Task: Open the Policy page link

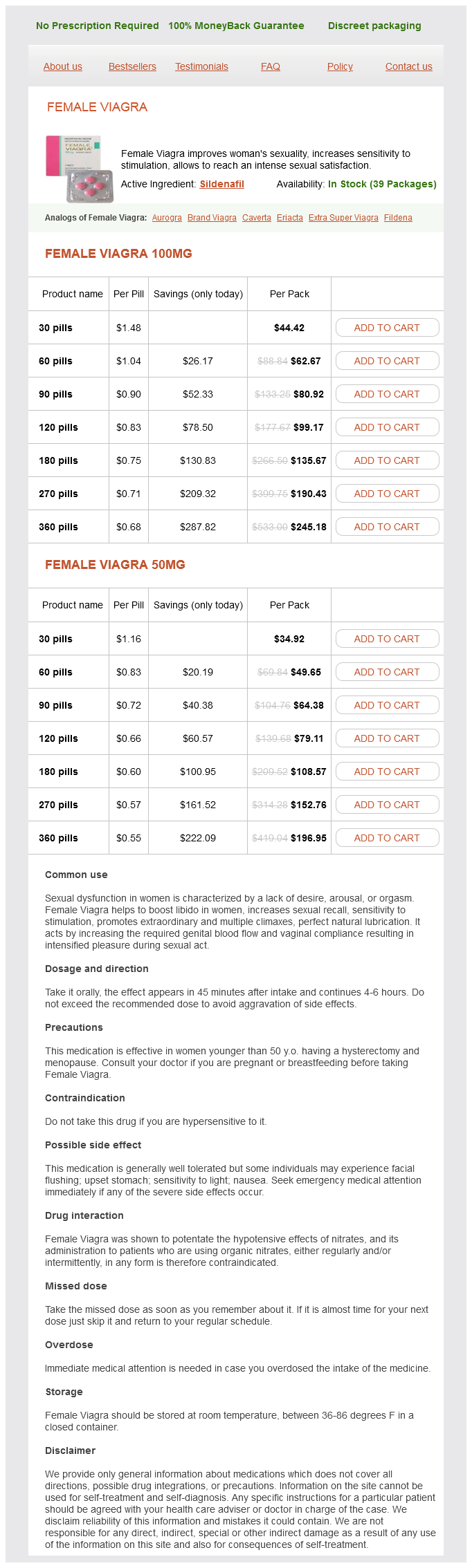Action: coord(340,66)
